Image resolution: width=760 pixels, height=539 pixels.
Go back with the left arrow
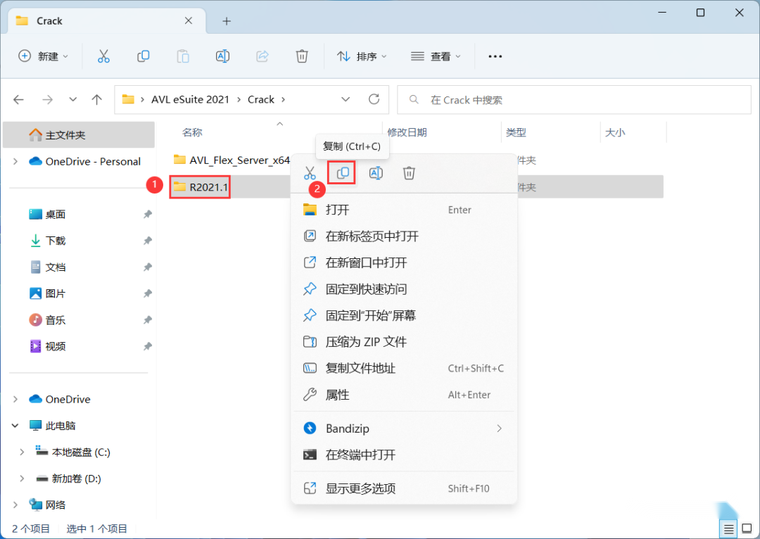pyautogui.click(x=18, y=100)
